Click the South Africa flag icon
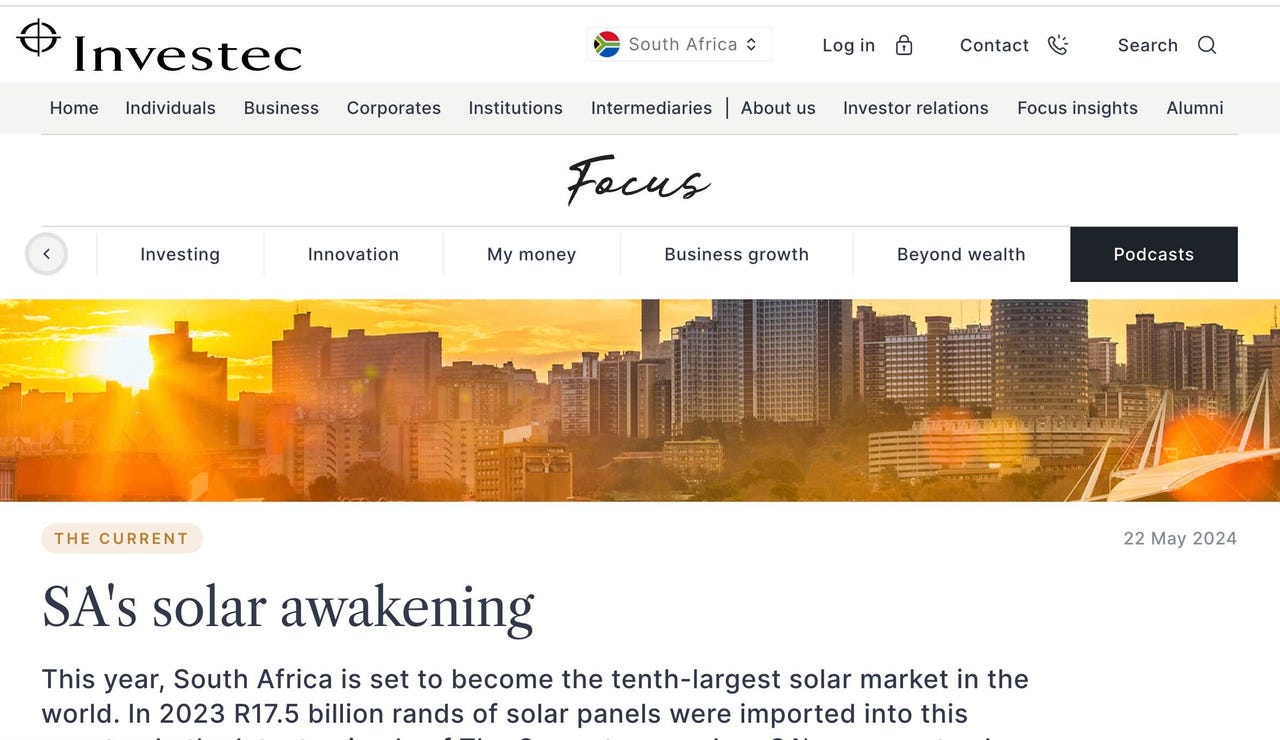The image size is (1280, 740). pos(606,44)
